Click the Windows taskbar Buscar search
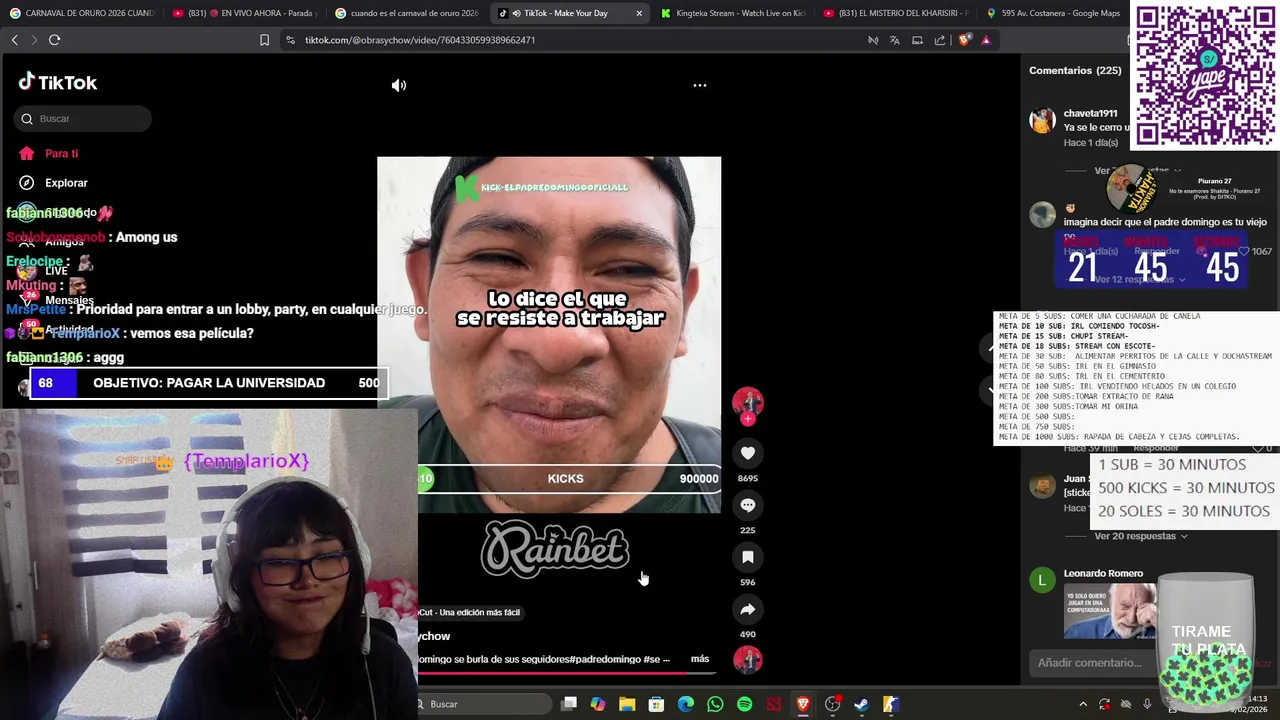 [482, 704]
